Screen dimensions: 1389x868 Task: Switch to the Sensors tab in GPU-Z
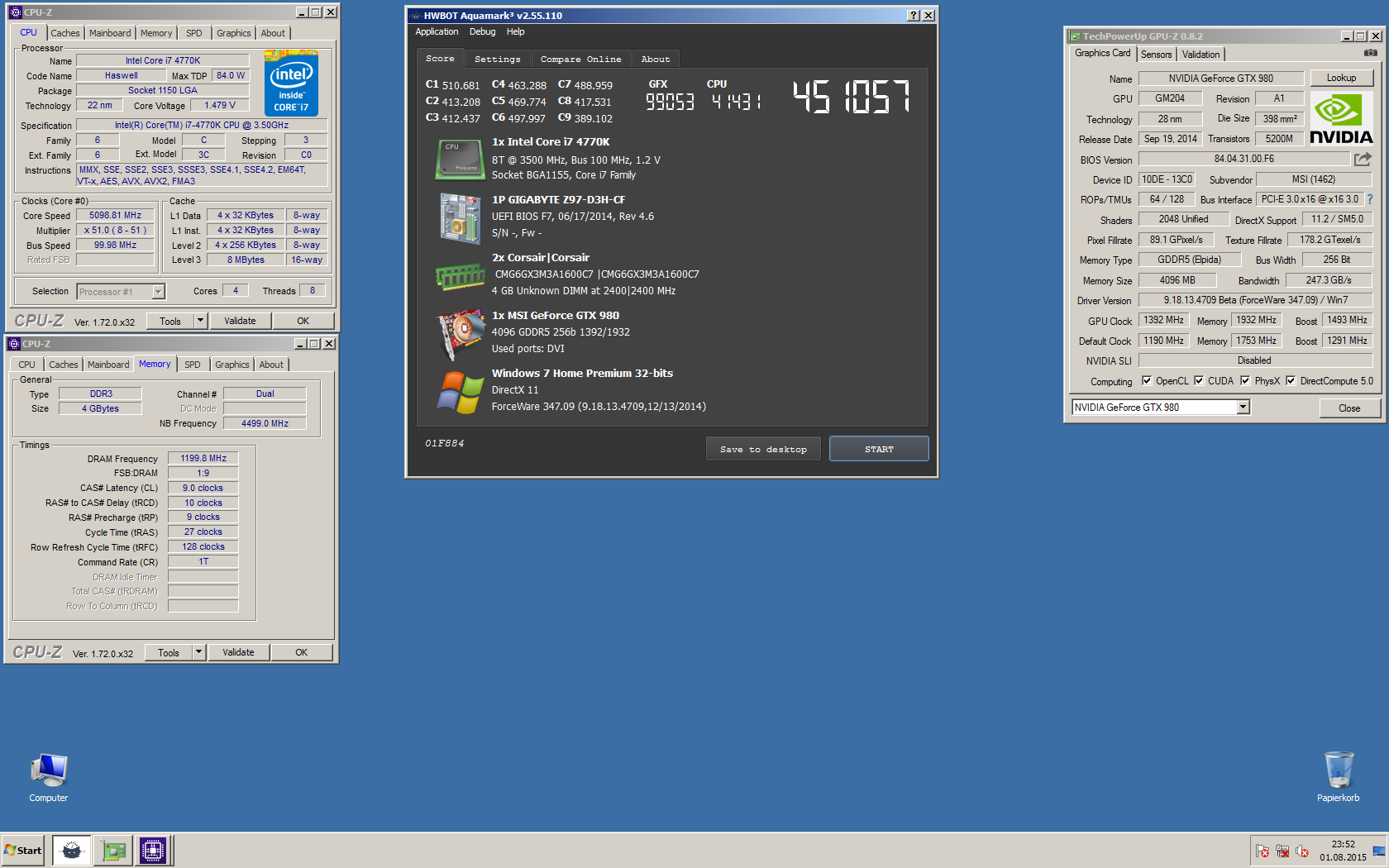coord(1157,55)
